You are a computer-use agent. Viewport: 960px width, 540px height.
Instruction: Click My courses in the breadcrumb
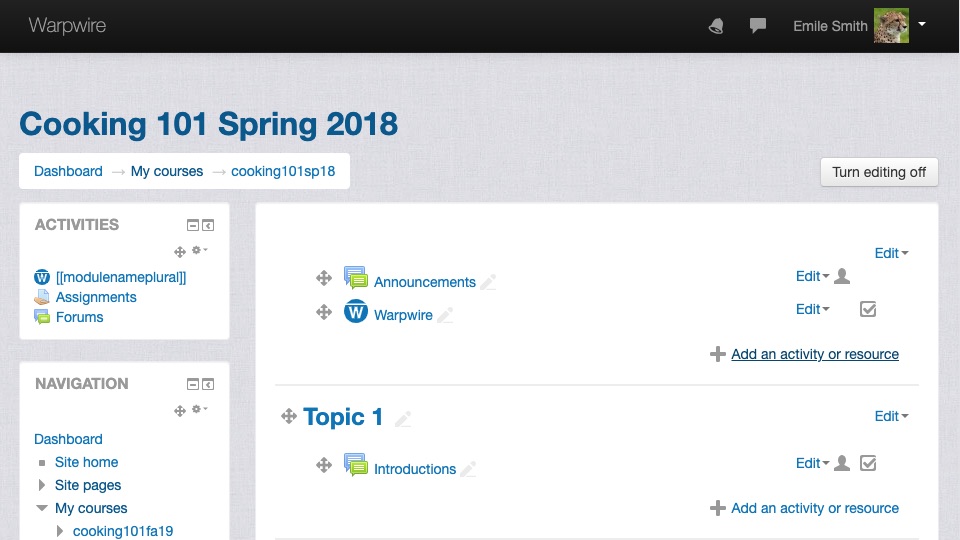tap(167, 171)
